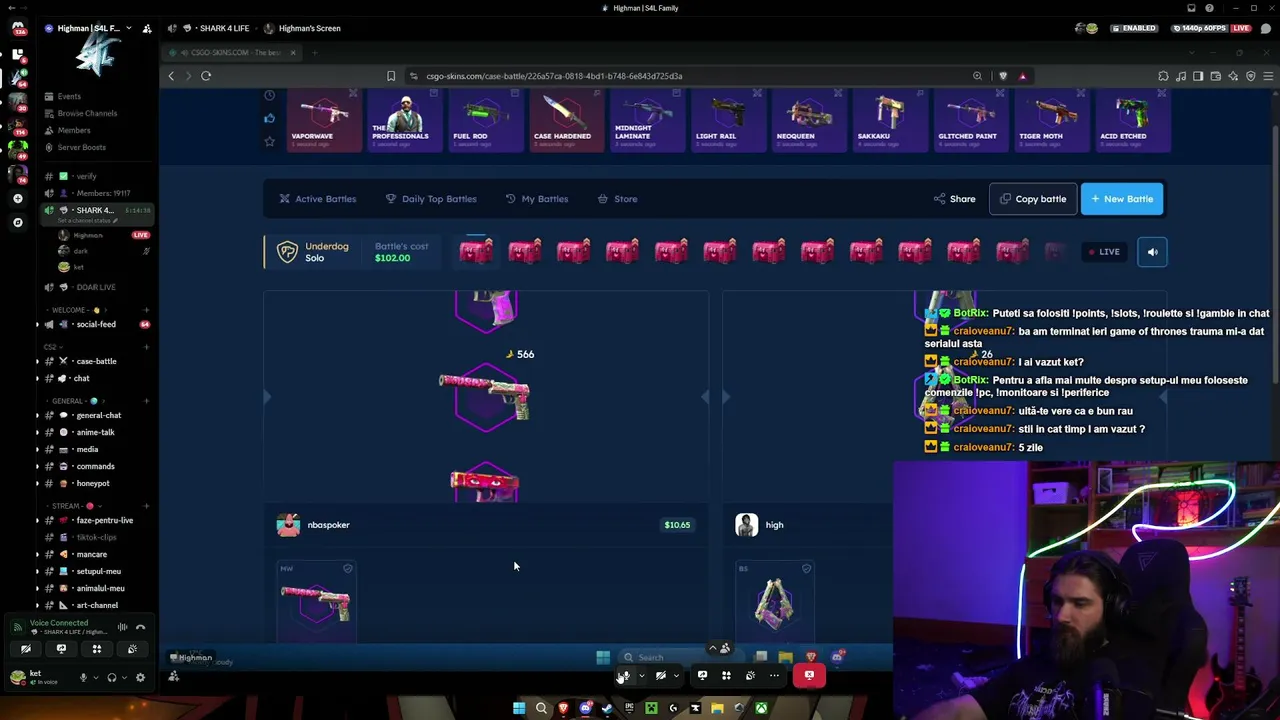
Task: Open microphone options arrow in stream controls
Action: [x=642, y=676]
